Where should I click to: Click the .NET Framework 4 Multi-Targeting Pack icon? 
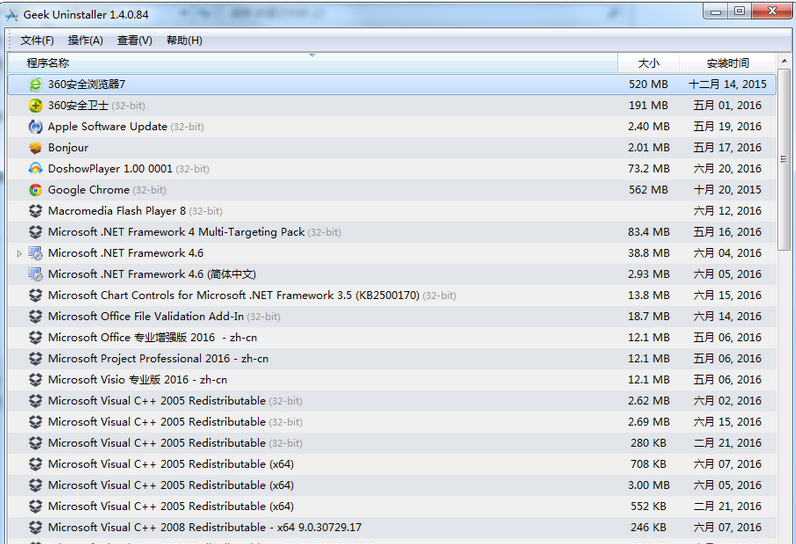tap(36, 232)
